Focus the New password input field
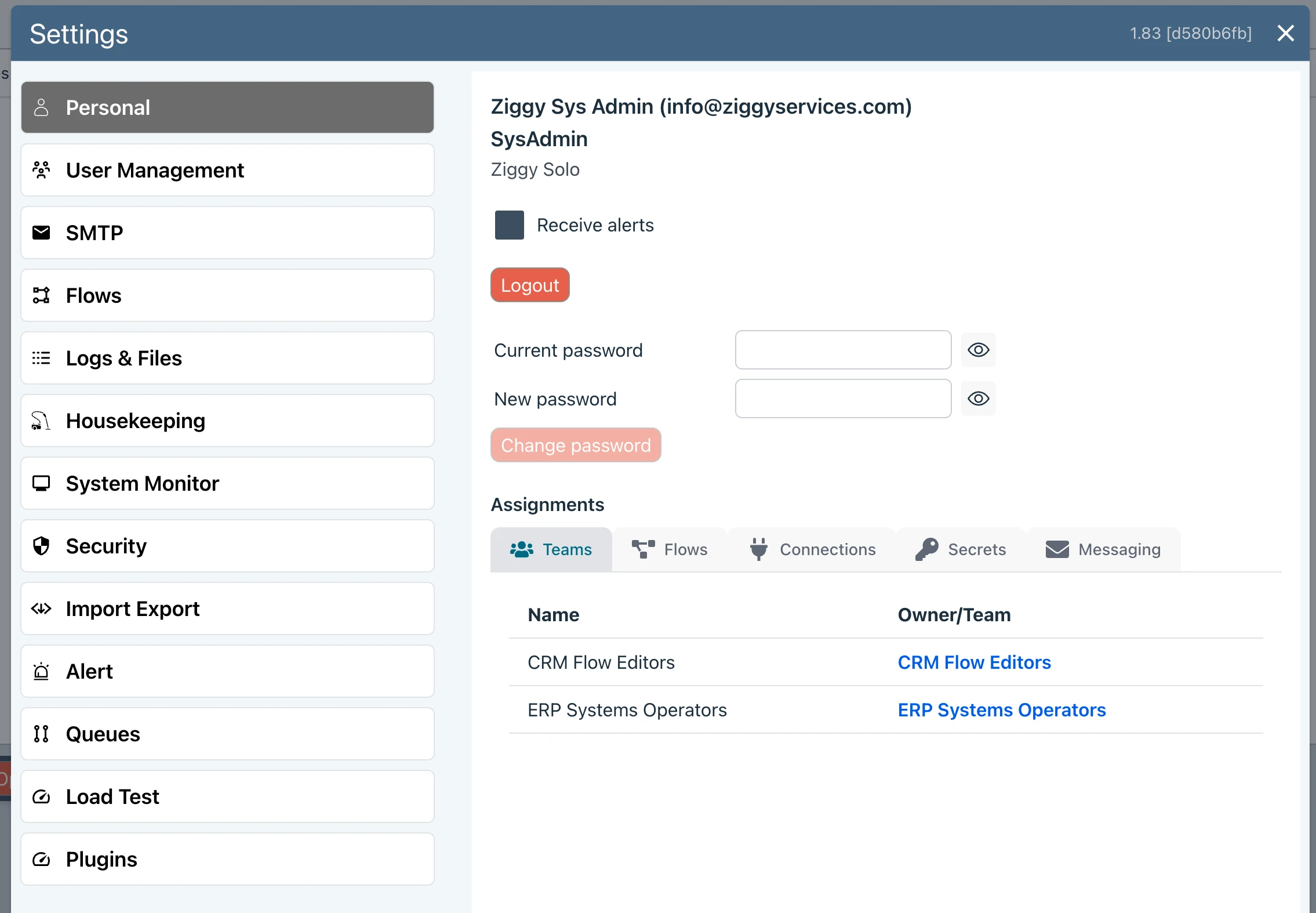1316x913 pixels. (x=843, y=398)
